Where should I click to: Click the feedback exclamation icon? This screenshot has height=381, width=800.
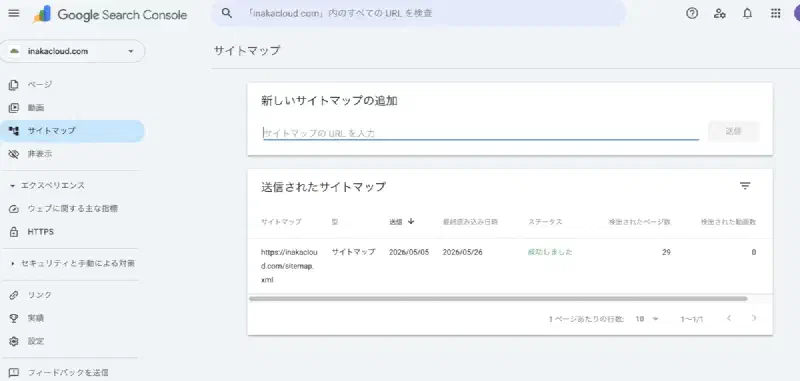click(14, 373)
